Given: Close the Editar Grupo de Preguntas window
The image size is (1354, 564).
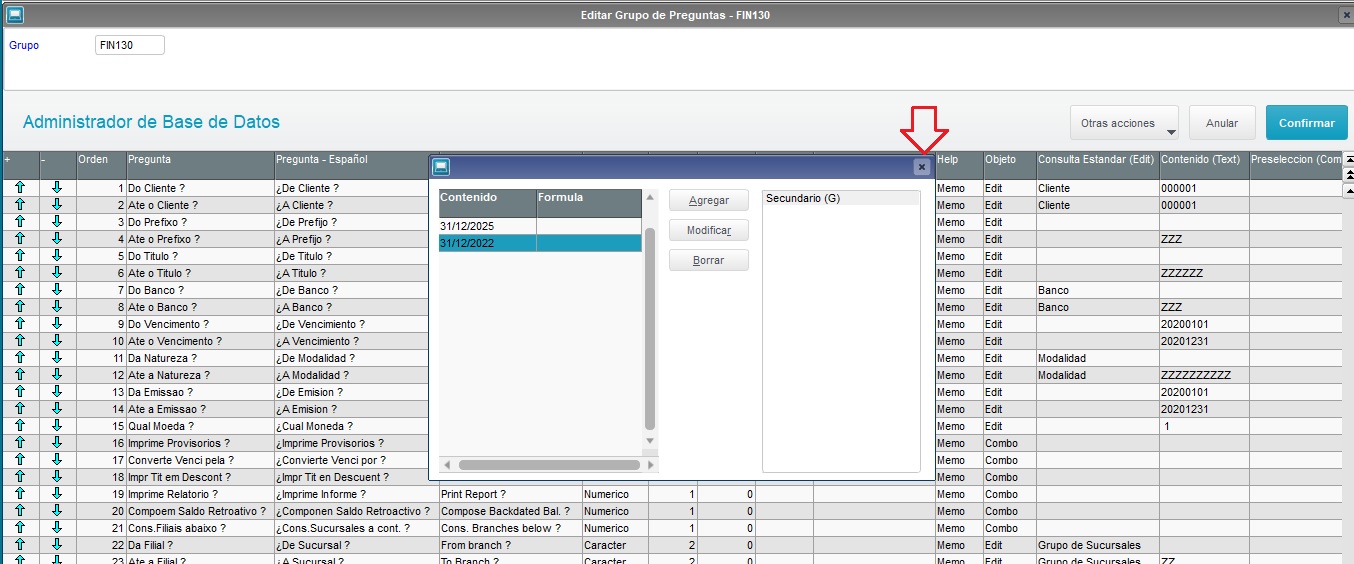Looking at the screenshot, I should click(x=1346, y=15).
